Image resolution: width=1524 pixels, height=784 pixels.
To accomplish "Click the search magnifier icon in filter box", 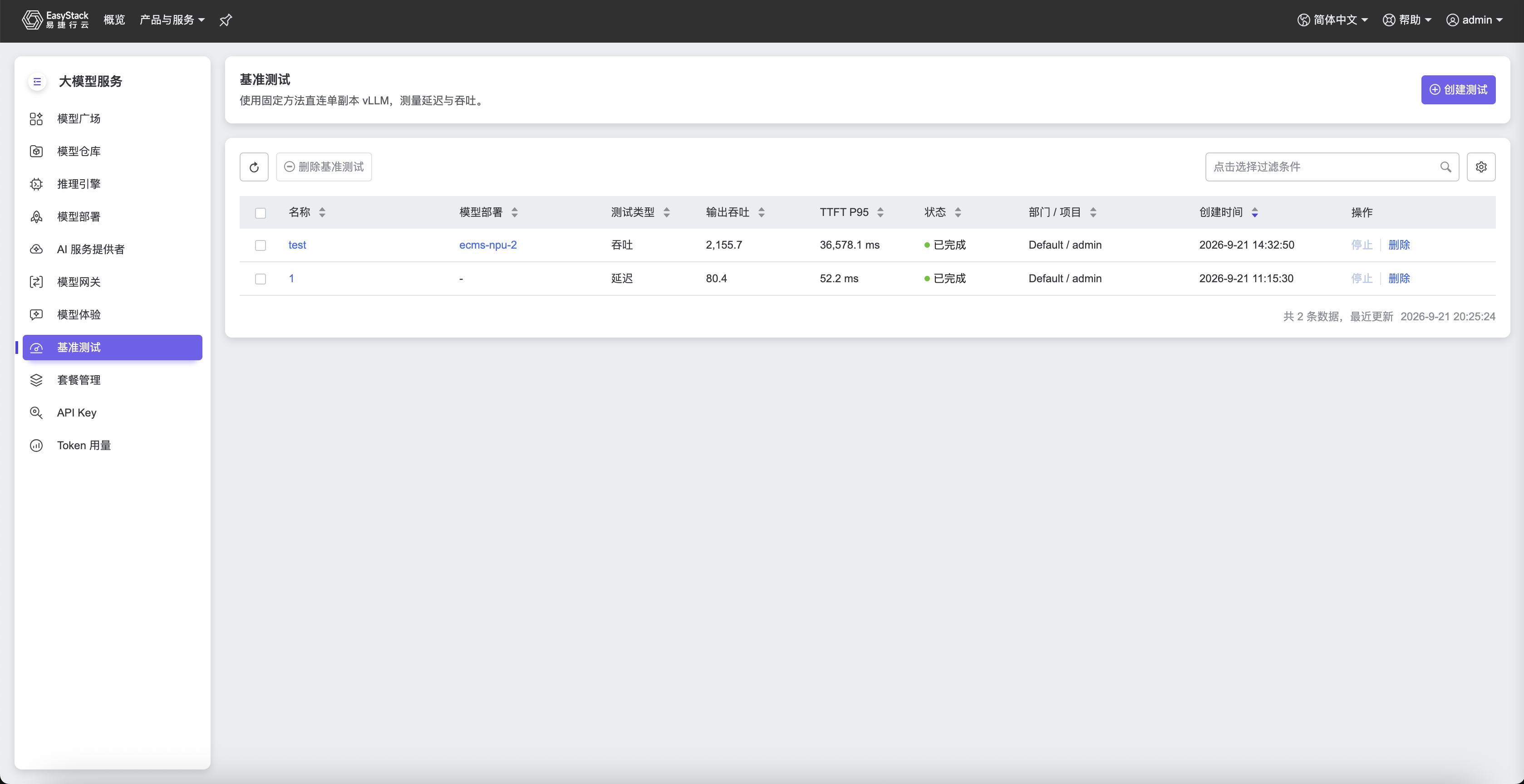I will 1445,167.
